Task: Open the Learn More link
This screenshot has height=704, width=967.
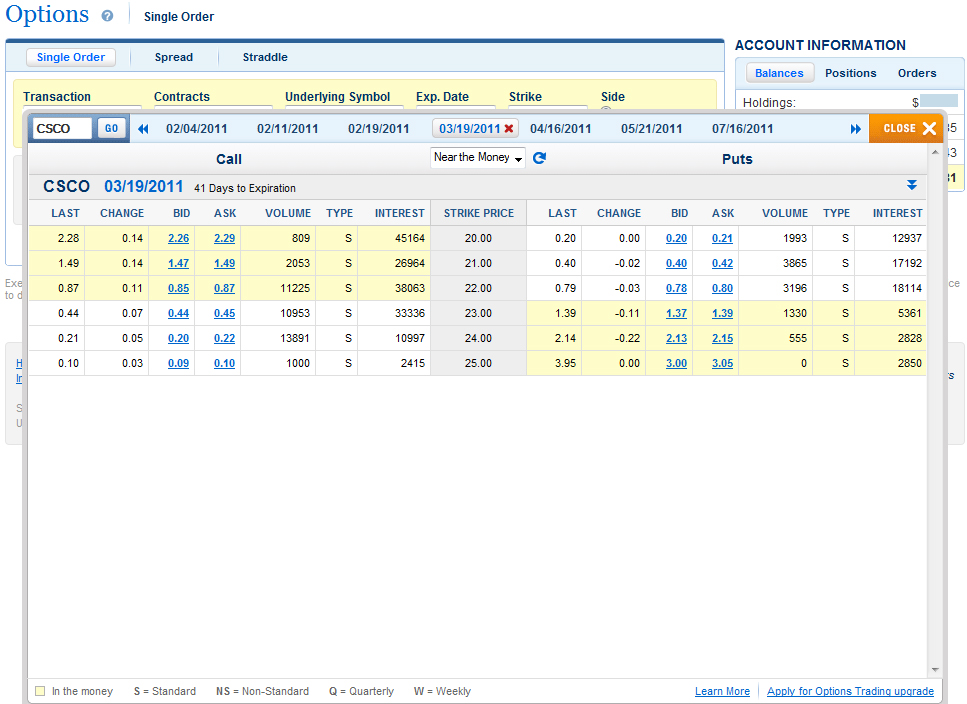Action: [x=722, y=692]
